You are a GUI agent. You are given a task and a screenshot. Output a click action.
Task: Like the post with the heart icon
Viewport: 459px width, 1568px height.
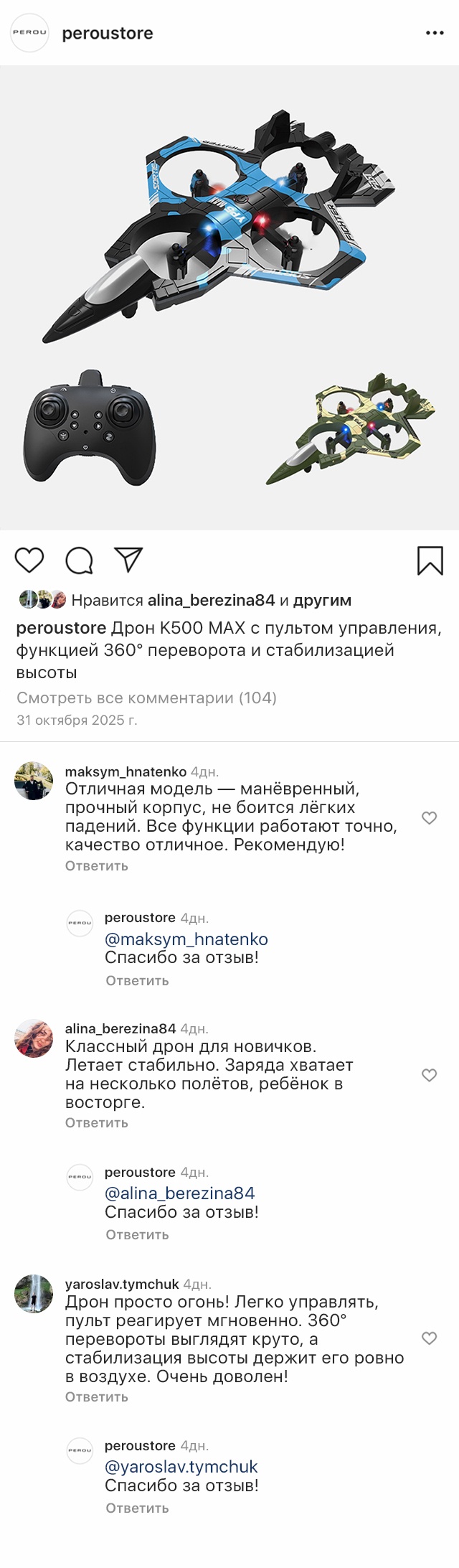pyautogui.click(x=29, y=560)
